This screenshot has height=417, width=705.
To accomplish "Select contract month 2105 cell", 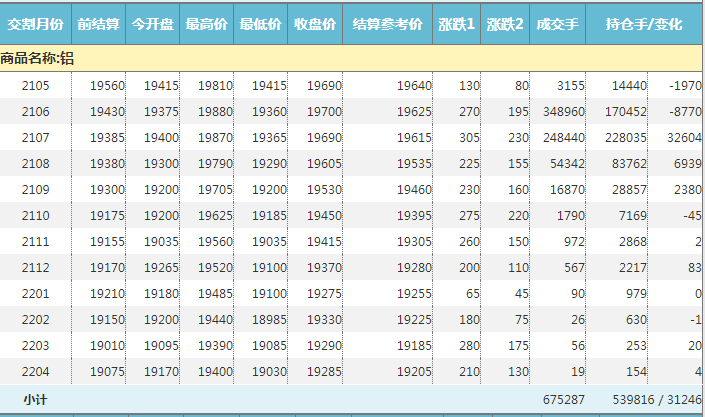I will point(35,86).
